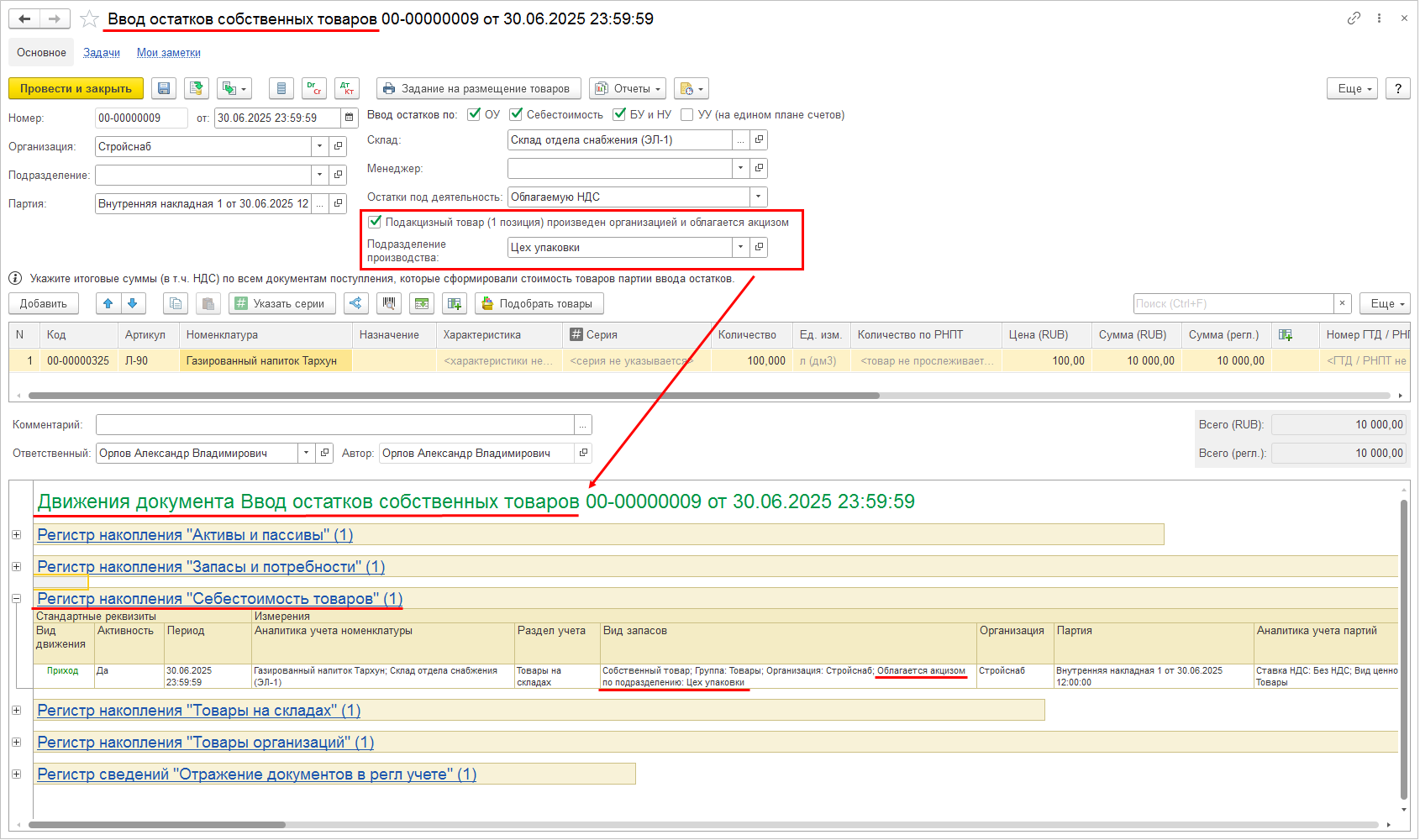
Task: Open the Организация record with its open icon
Action: [338, 147]
